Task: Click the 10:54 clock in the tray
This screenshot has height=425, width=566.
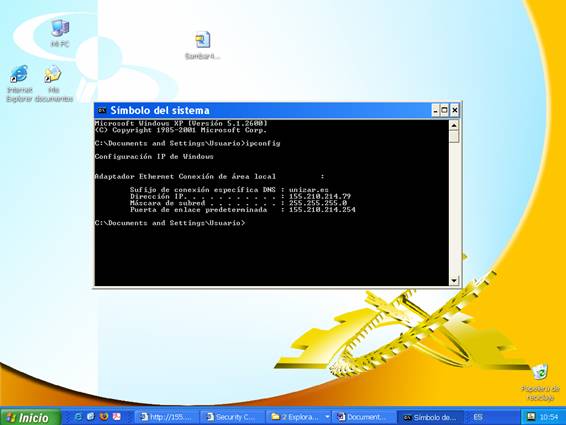Action: pos(549,417)
